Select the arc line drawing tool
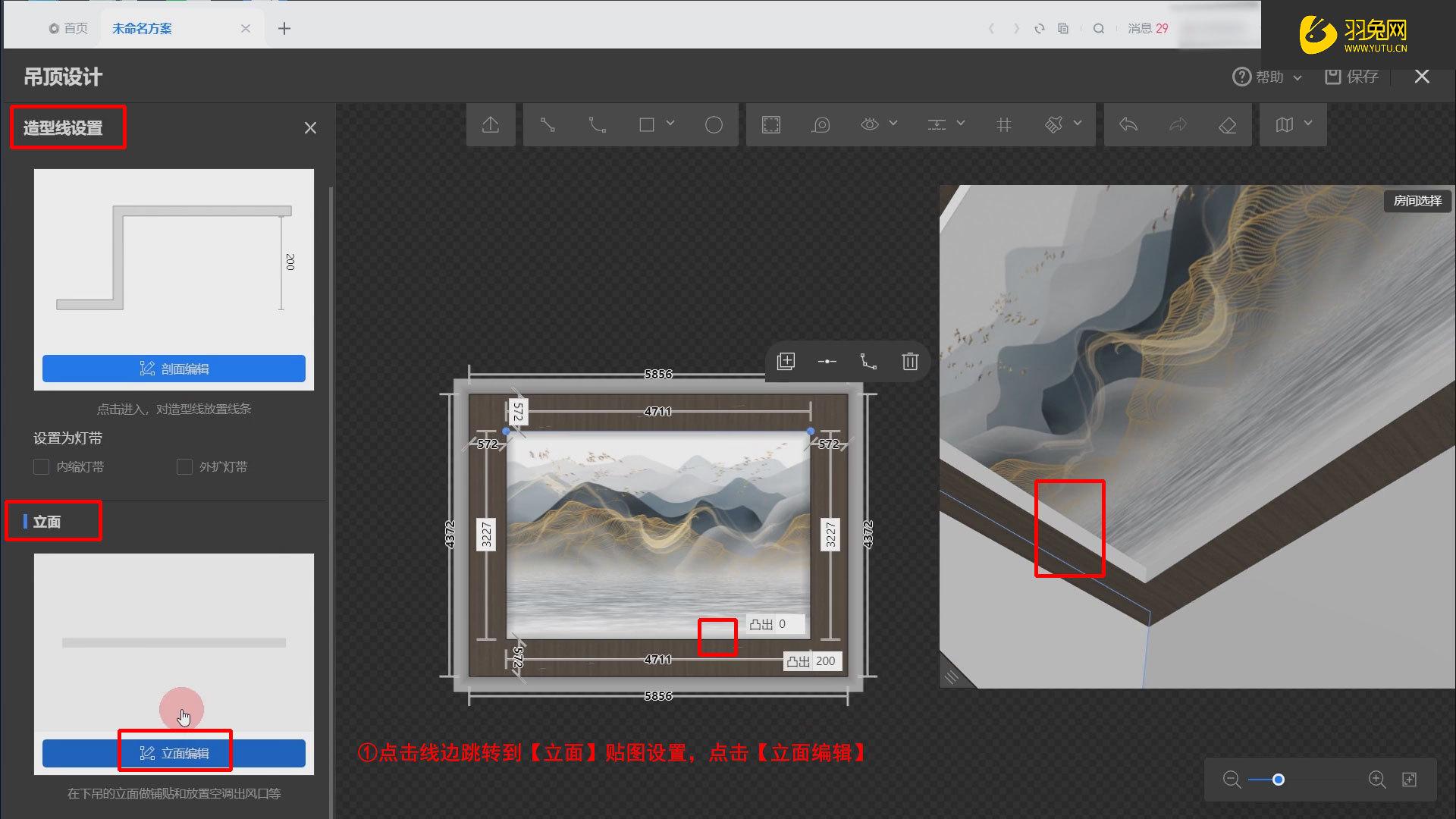 (598, 125)
